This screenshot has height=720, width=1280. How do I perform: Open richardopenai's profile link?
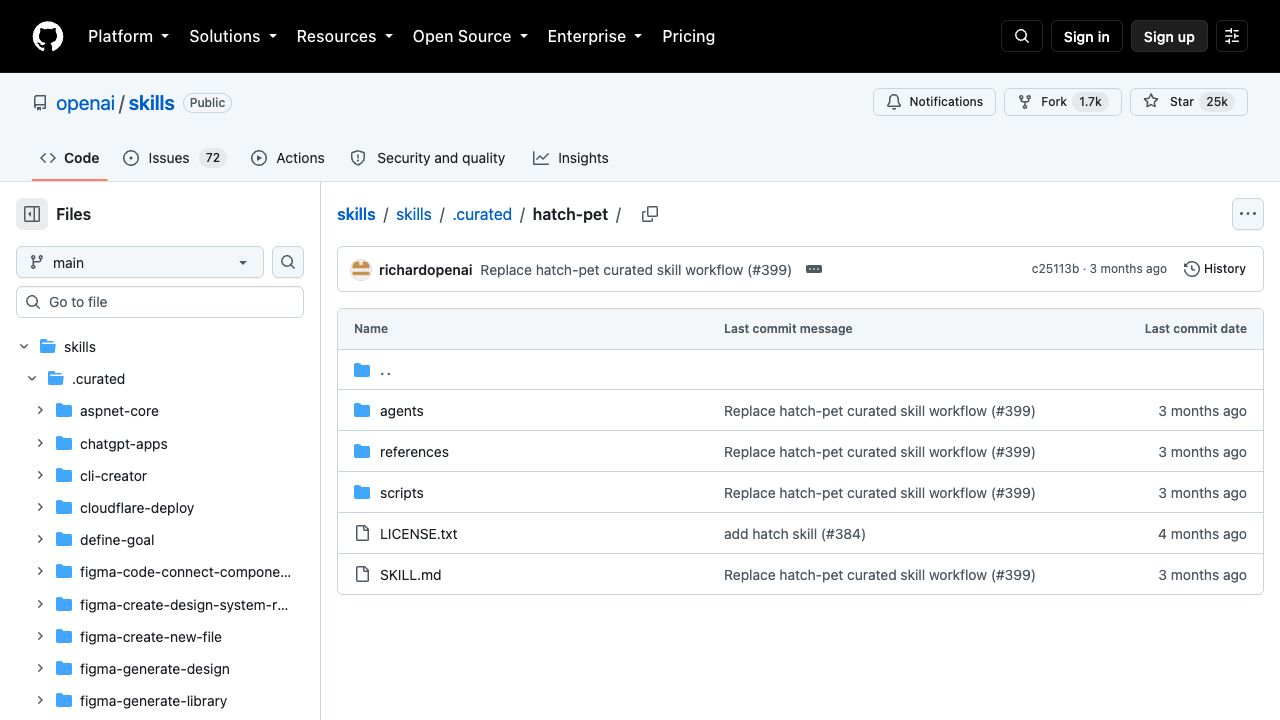(426, 270)
